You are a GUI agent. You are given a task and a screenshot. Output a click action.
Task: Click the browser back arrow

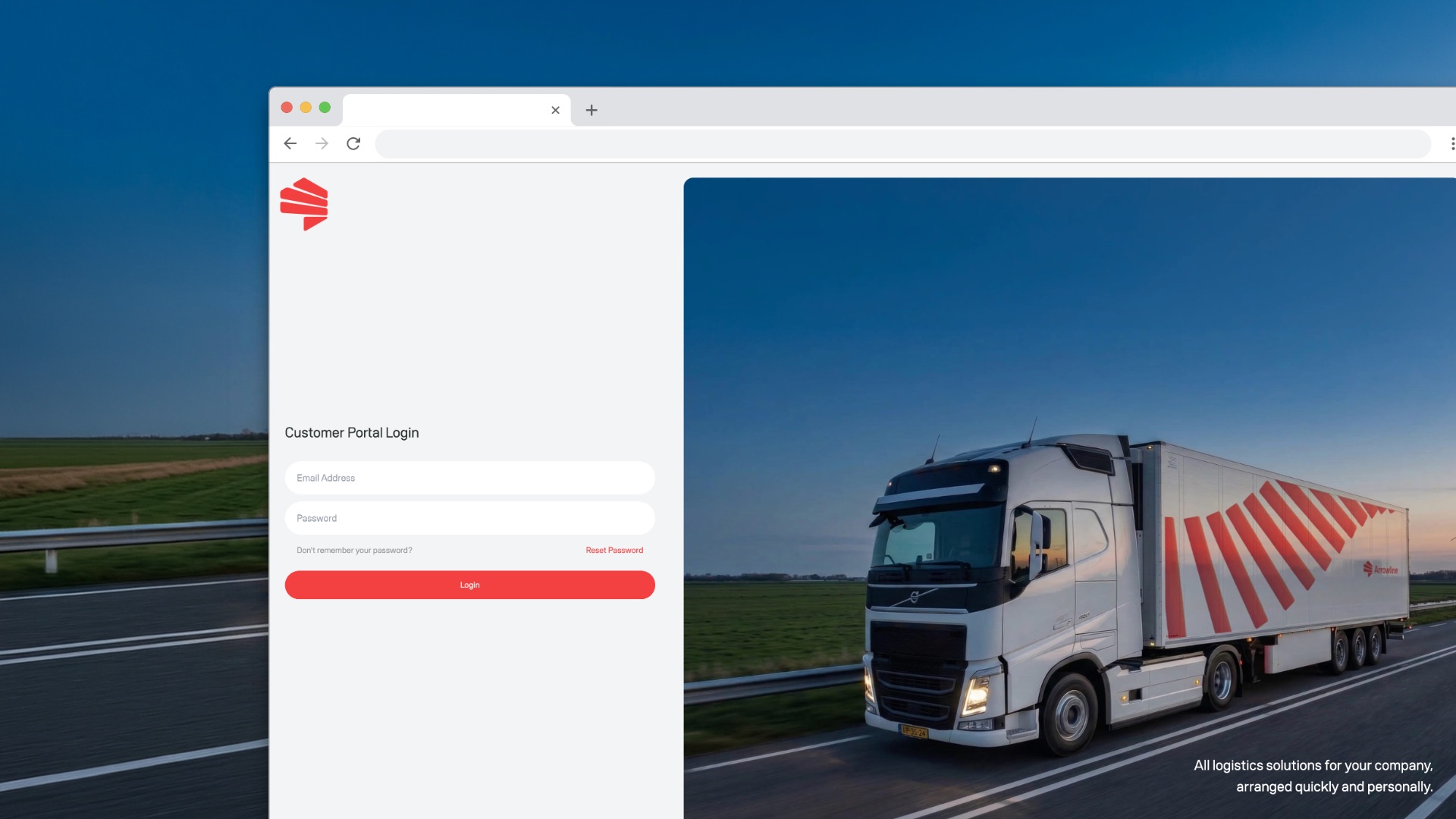[290, 143]
